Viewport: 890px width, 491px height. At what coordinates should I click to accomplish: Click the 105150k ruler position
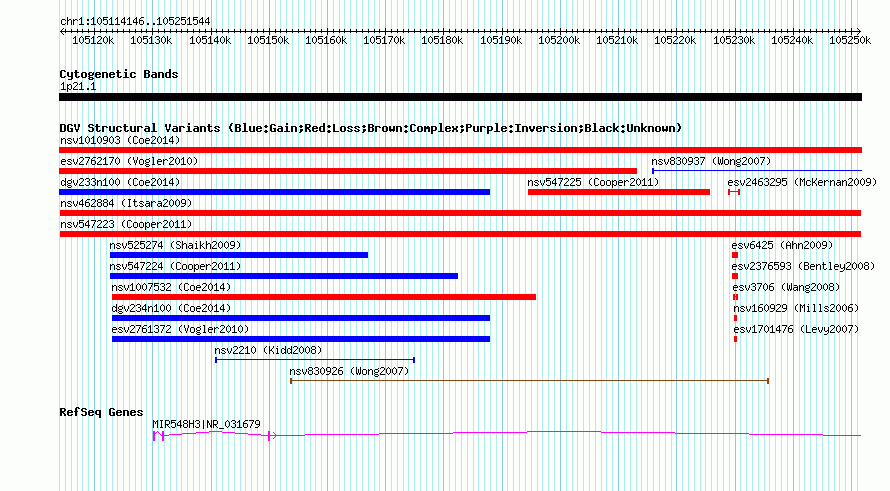(x=268, y=40)
